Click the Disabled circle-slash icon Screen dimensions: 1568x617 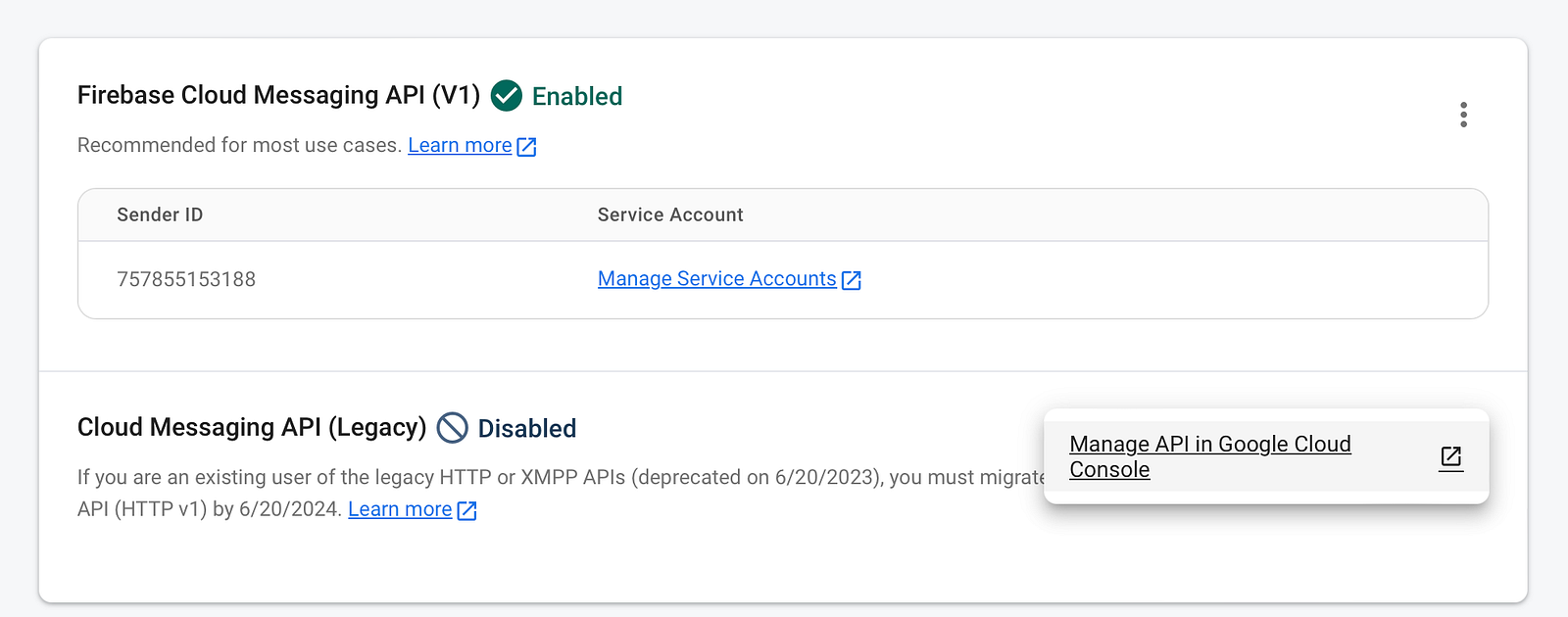(452, 428)
